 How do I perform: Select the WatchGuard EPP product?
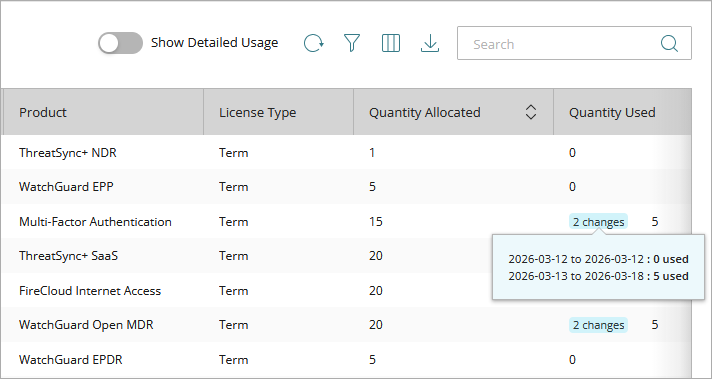tap(66, 187)
